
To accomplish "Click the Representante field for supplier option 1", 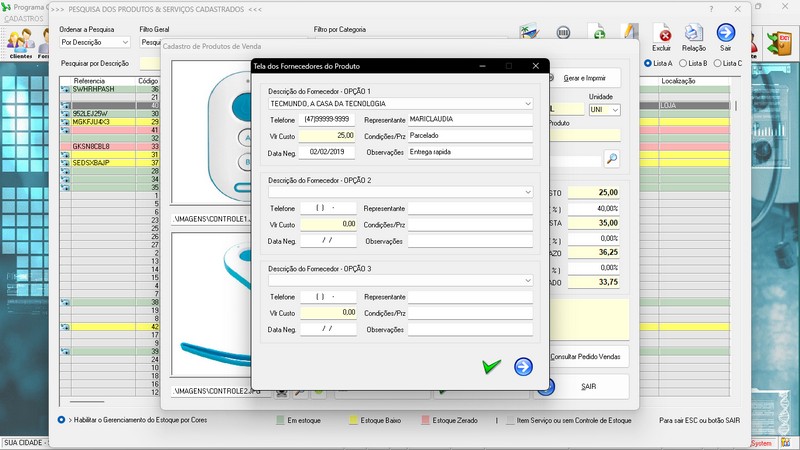I will (470, 119).
